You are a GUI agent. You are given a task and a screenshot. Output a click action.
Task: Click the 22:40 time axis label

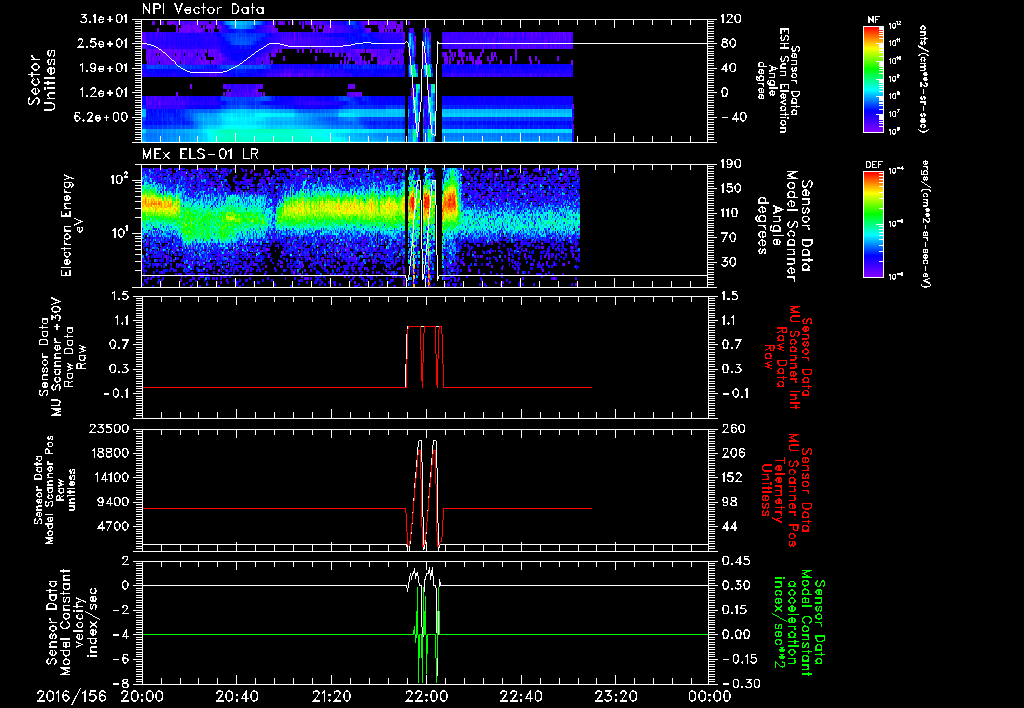520,696
